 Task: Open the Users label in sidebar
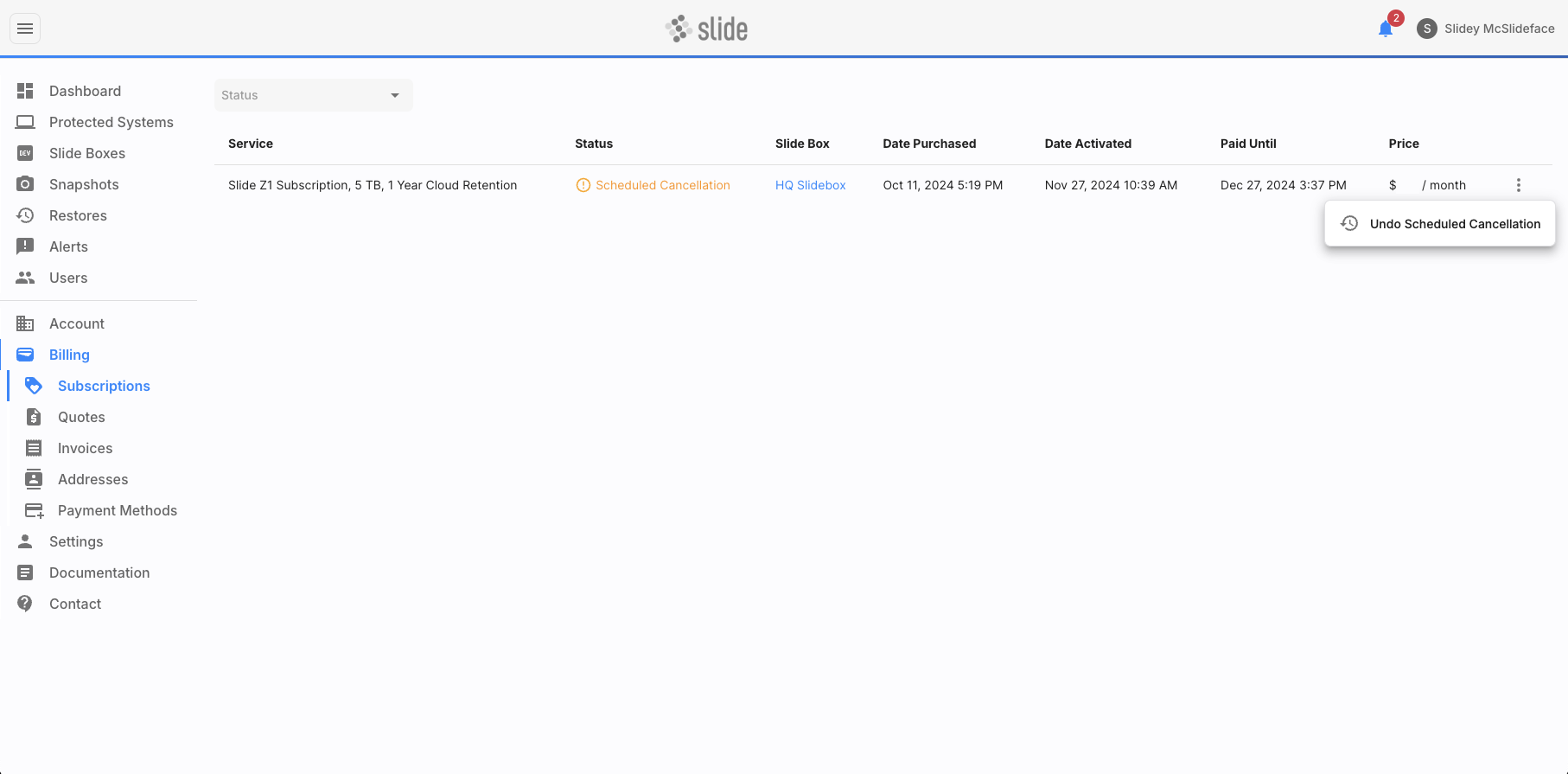pos(68,278)
